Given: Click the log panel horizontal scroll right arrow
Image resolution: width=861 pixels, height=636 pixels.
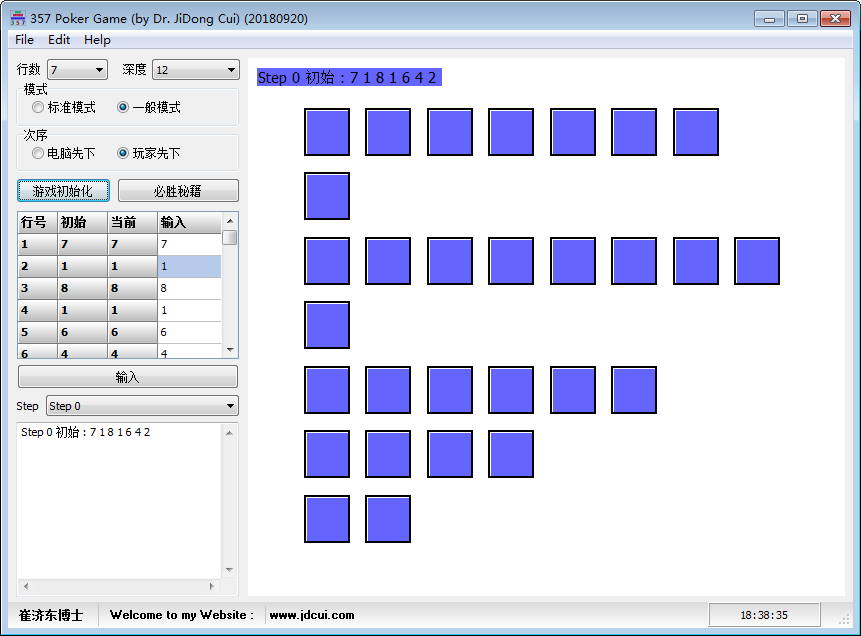Looking at the screenshot, I should coord(212,587).
